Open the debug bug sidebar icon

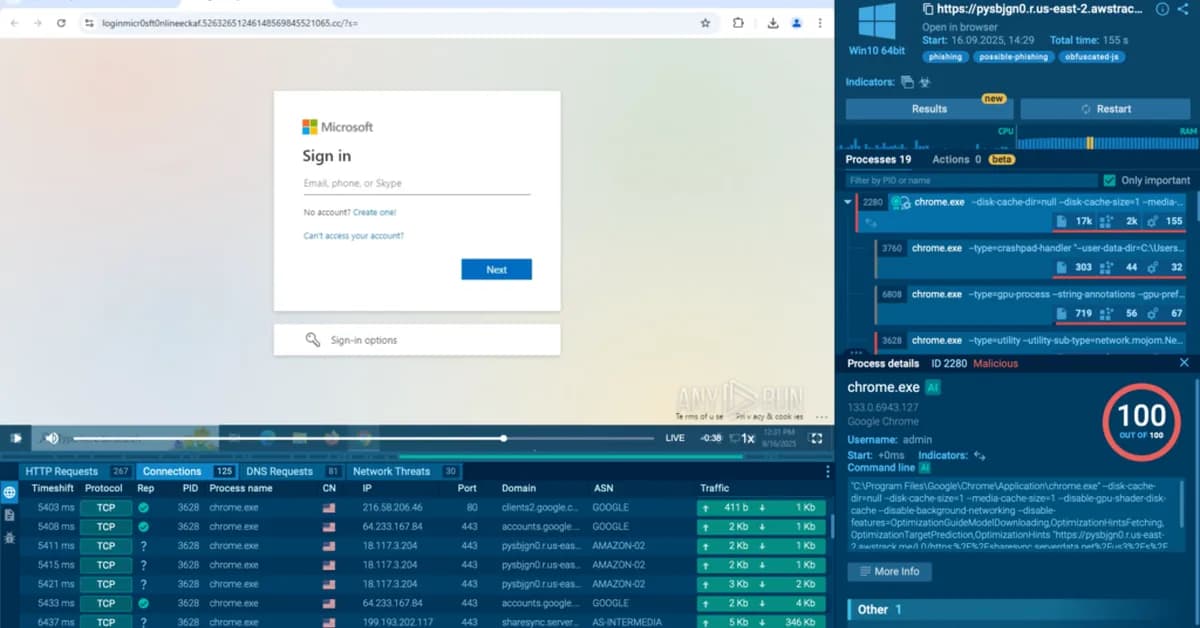pos(9,537)
